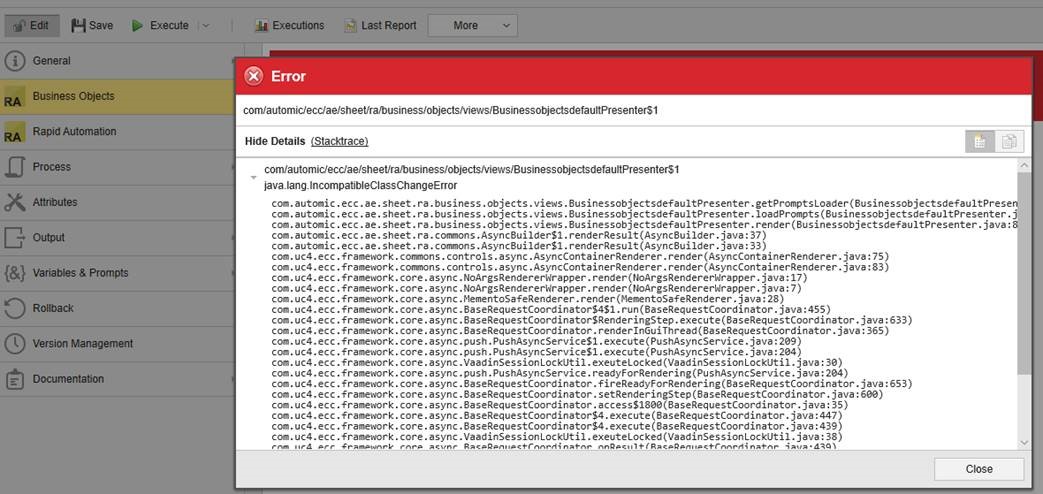This screenshot has height=494, width=1043.
Task: Click the Edit toolbar button
Action: 32,25
